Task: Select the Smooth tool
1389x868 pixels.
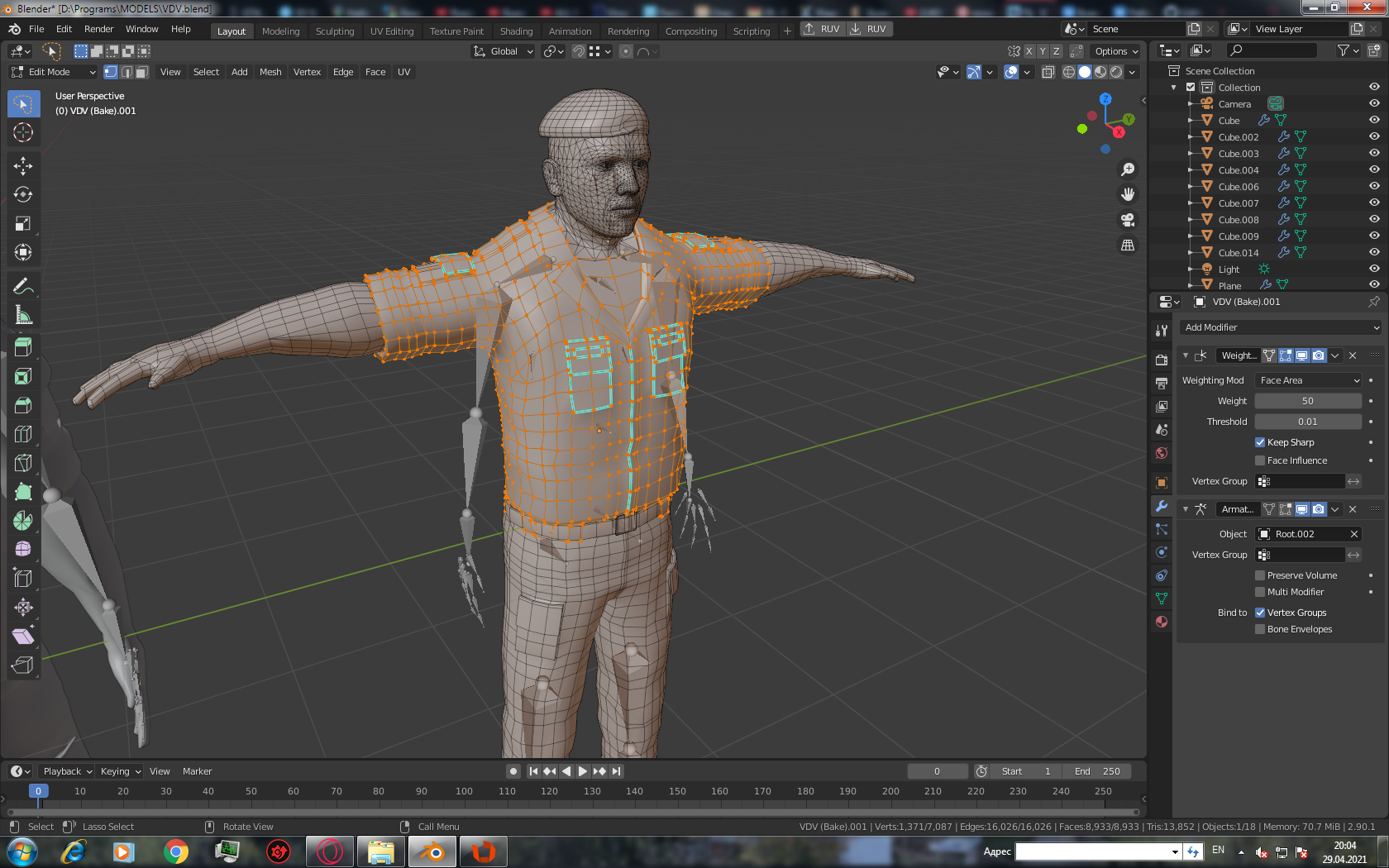Action: click(x=23, y=550)
